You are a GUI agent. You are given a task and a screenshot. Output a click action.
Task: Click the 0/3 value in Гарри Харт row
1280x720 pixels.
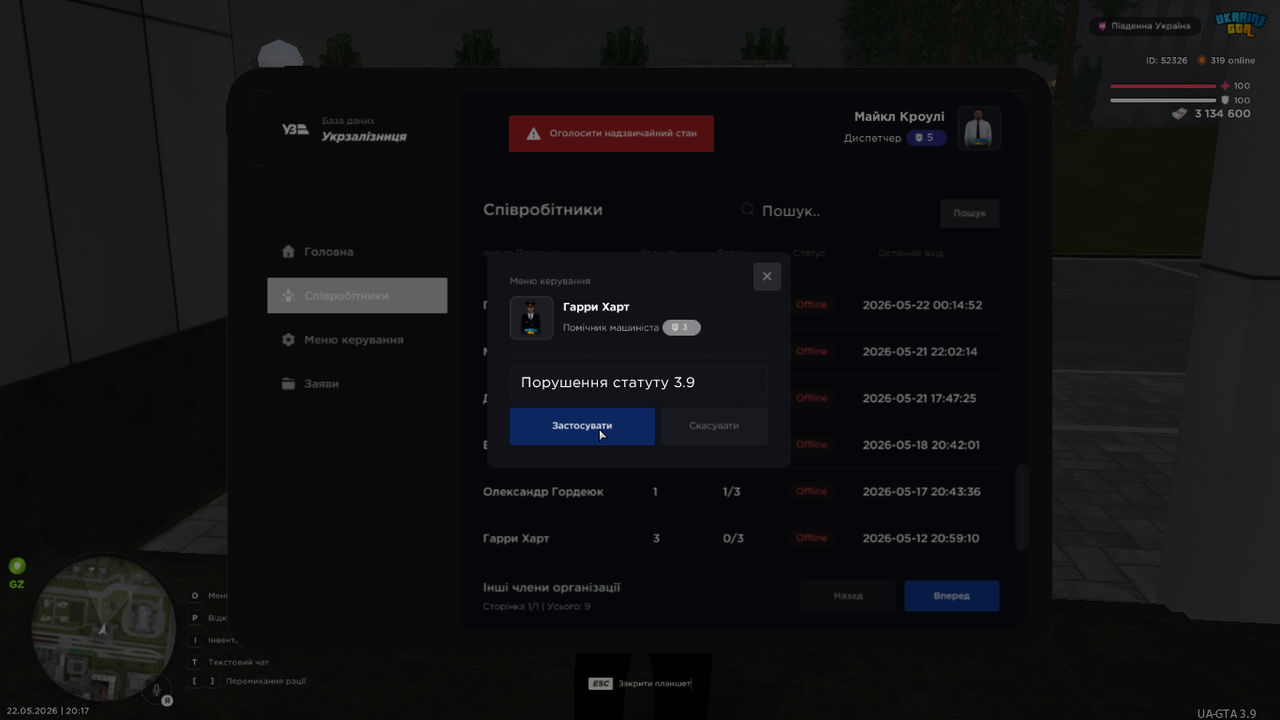(x=733, y=539)
